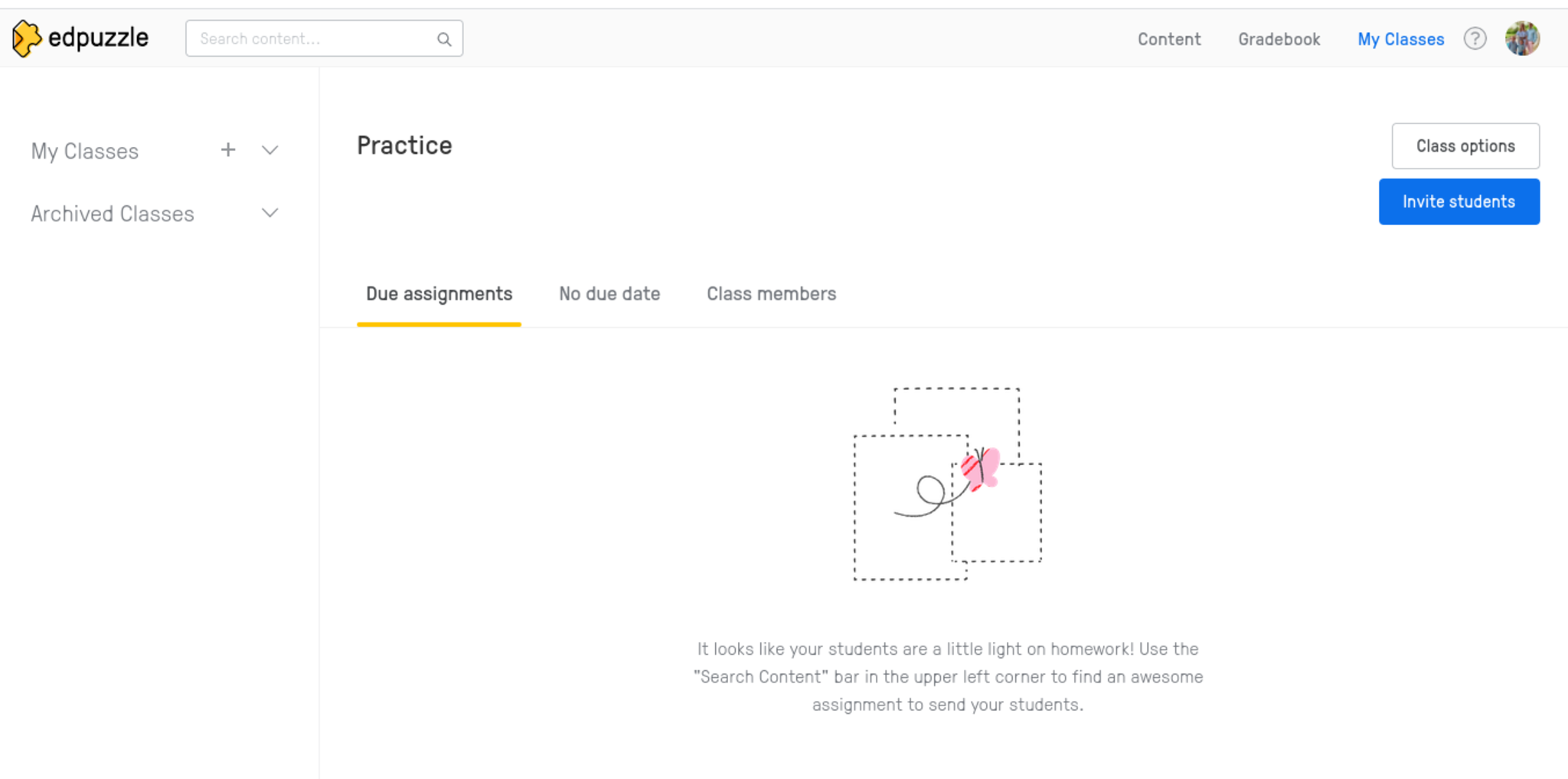This screenshot has height=779, width=1568.
Task: Open the Gradebook page
Action: (1279, 39)
